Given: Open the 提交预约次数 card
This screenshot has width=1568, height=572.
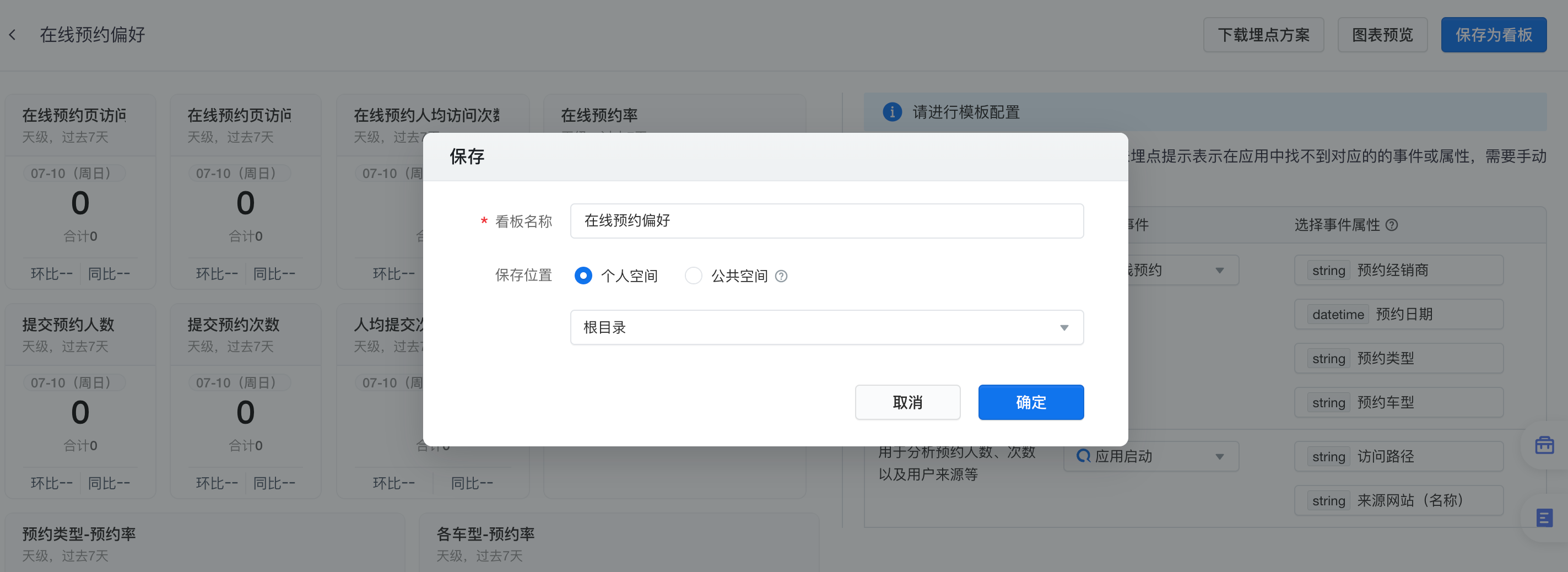Looking at the screenshot, I should click(245, 402).
